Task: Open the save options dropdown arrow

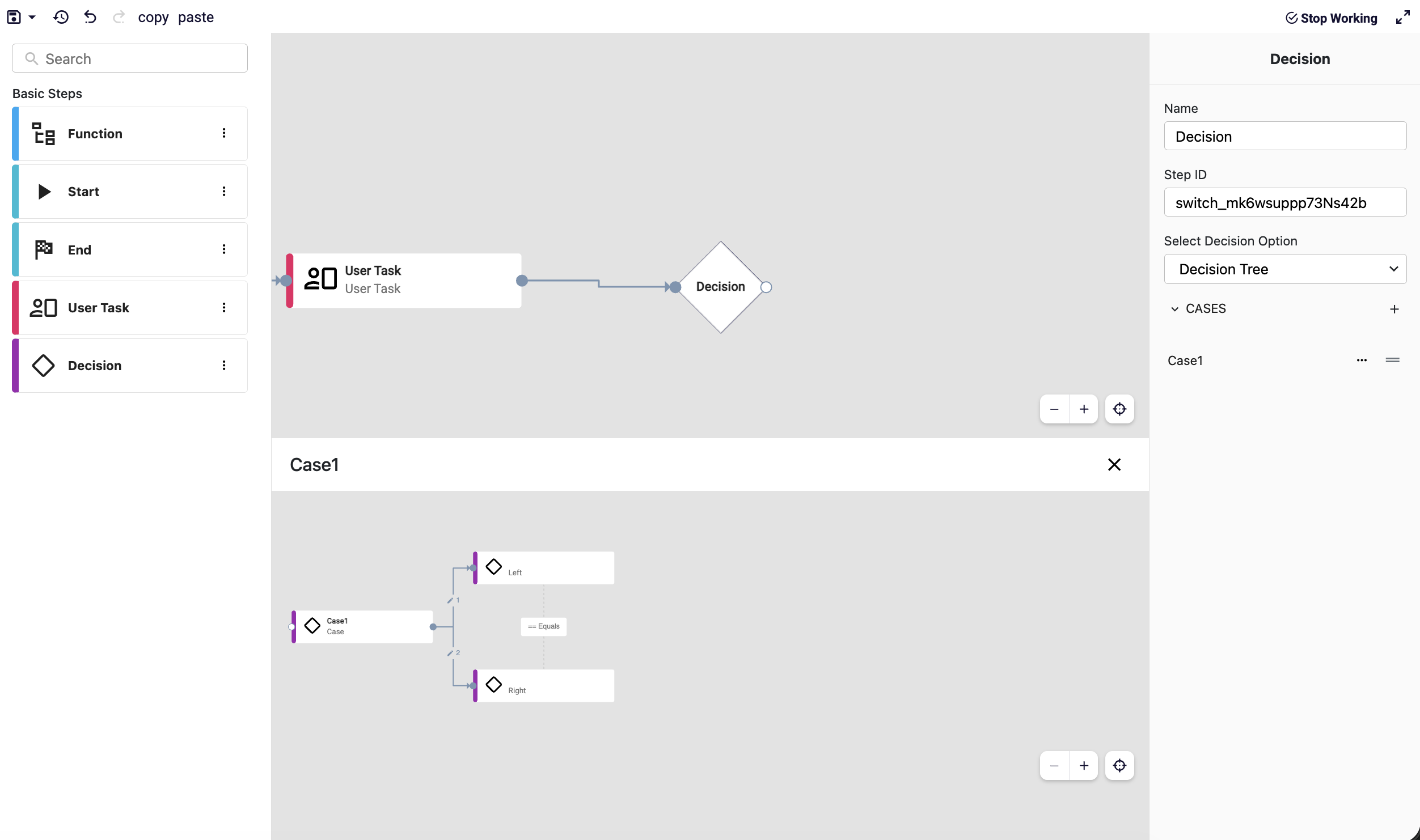Action: pos(32,17)
